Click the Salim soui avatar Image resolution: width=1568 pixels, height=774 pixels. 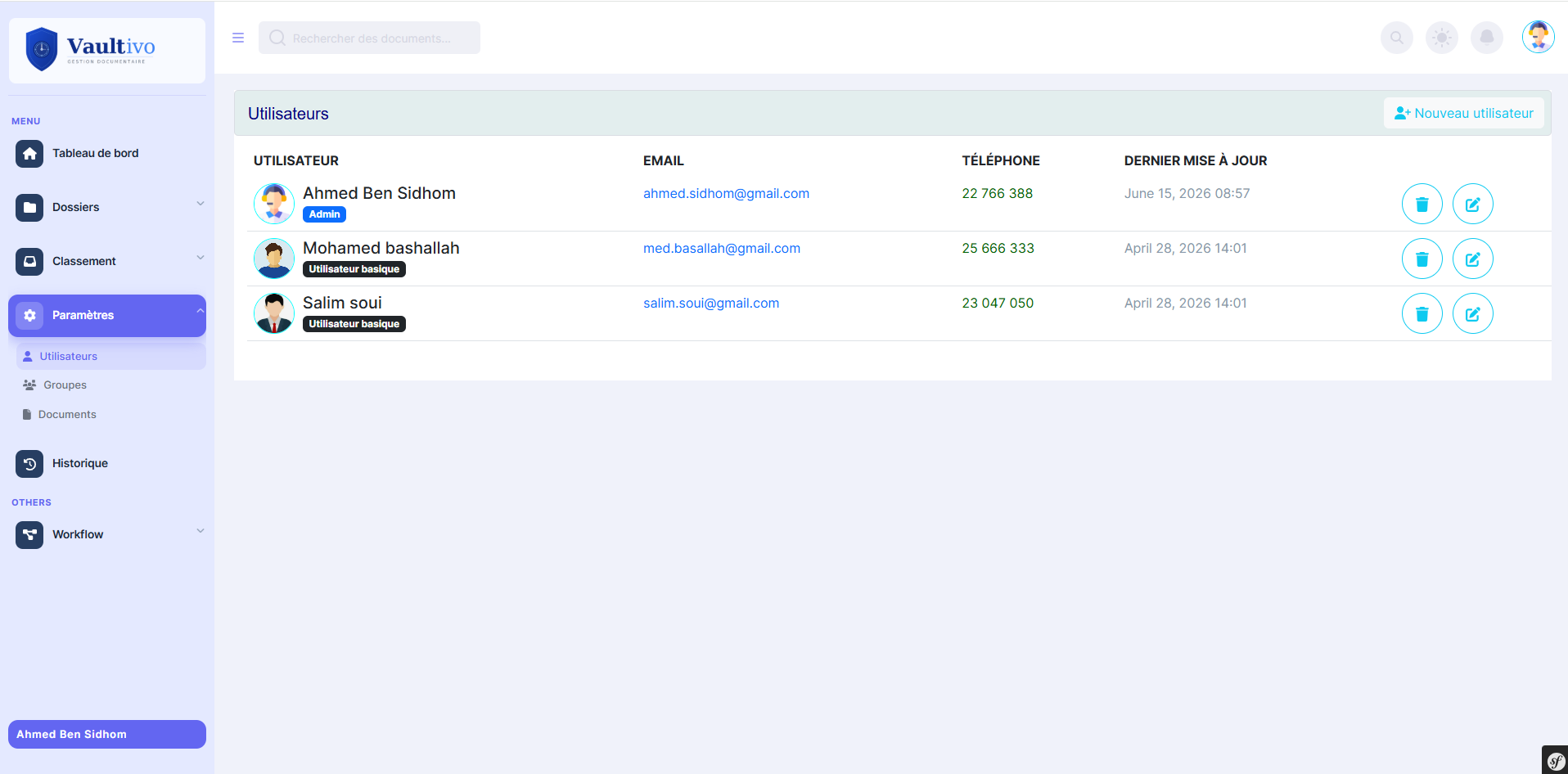point(274,313)
